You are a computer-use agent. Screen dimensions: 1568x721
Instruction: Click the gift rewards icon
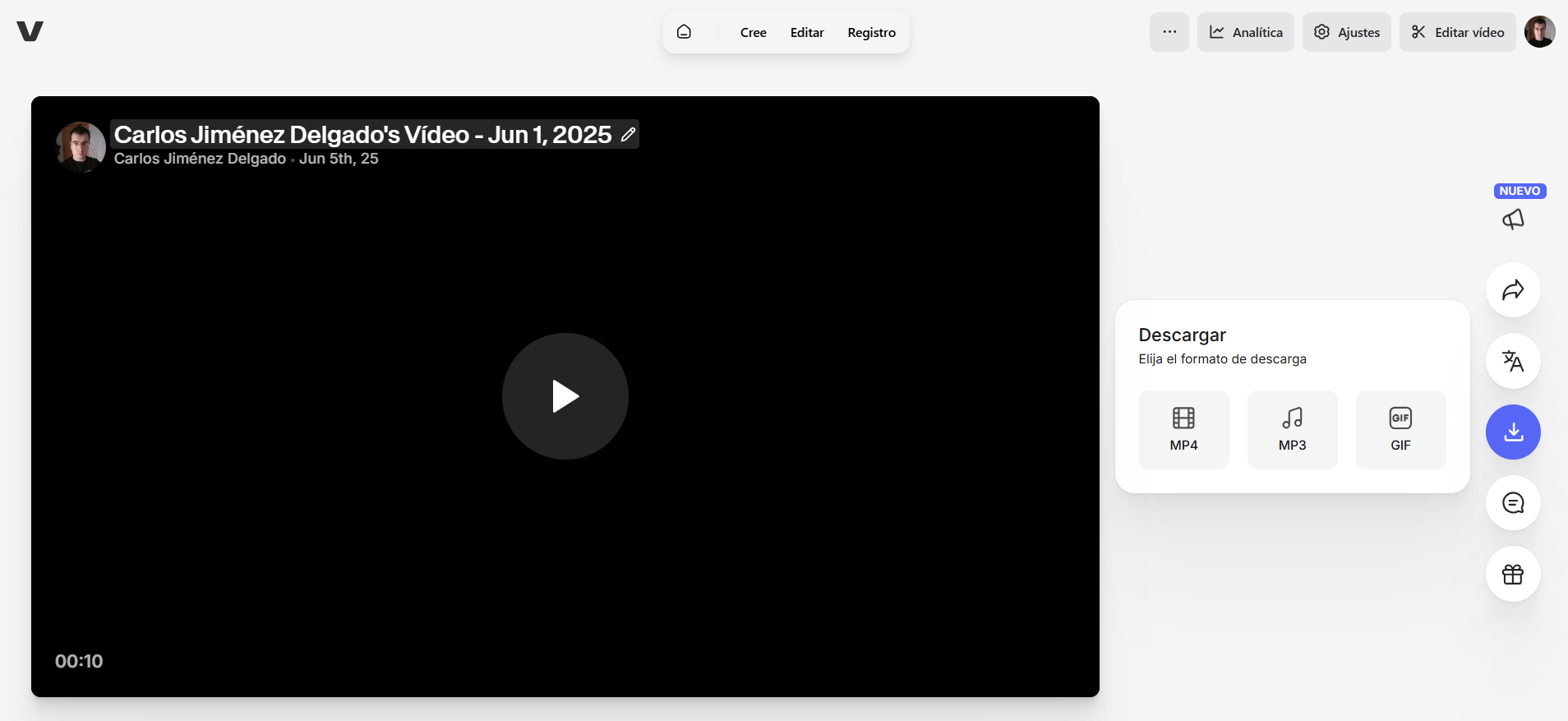coord(1513,574)
